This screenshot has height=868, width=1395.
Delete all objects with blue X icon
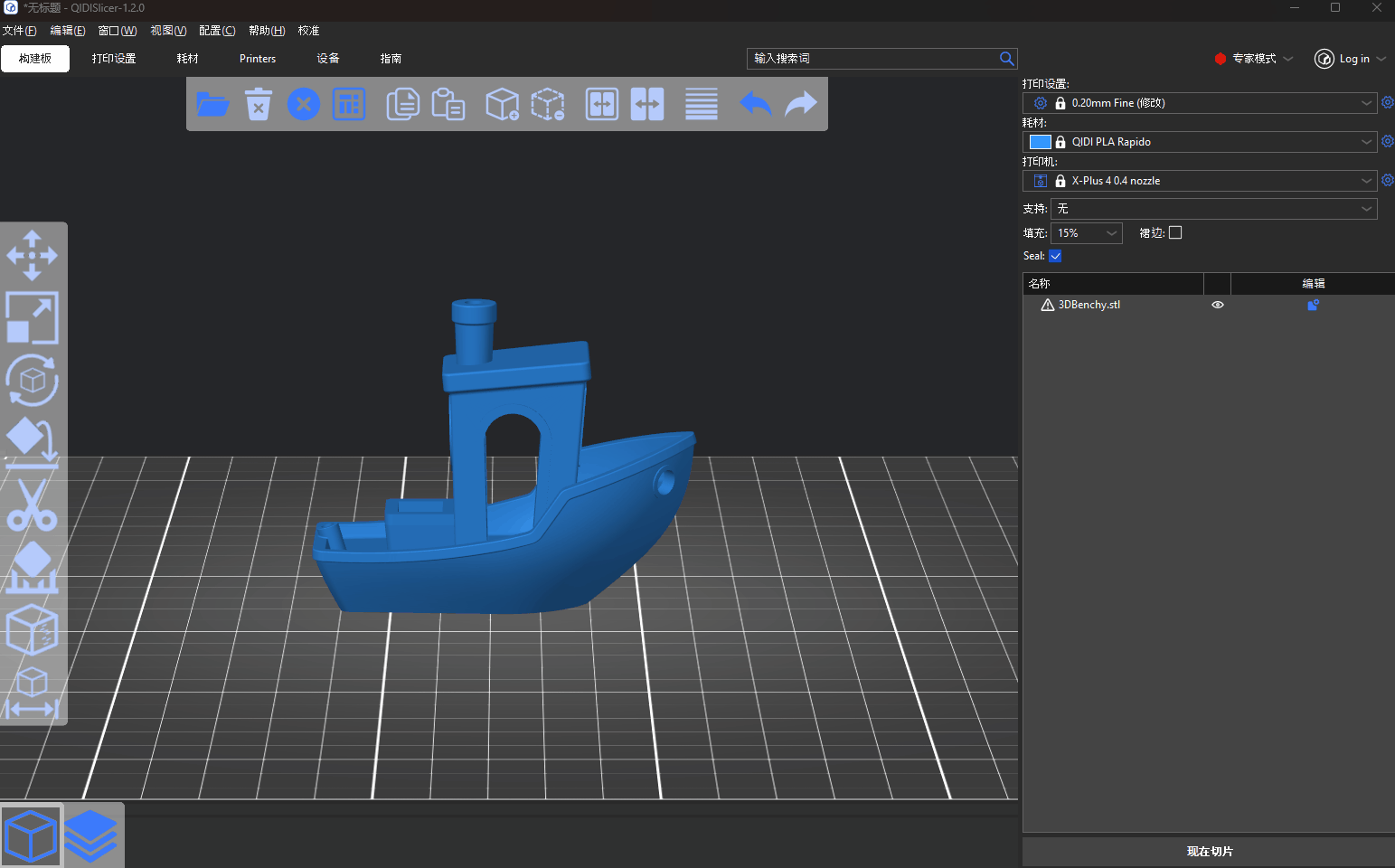tap(304, 104)
